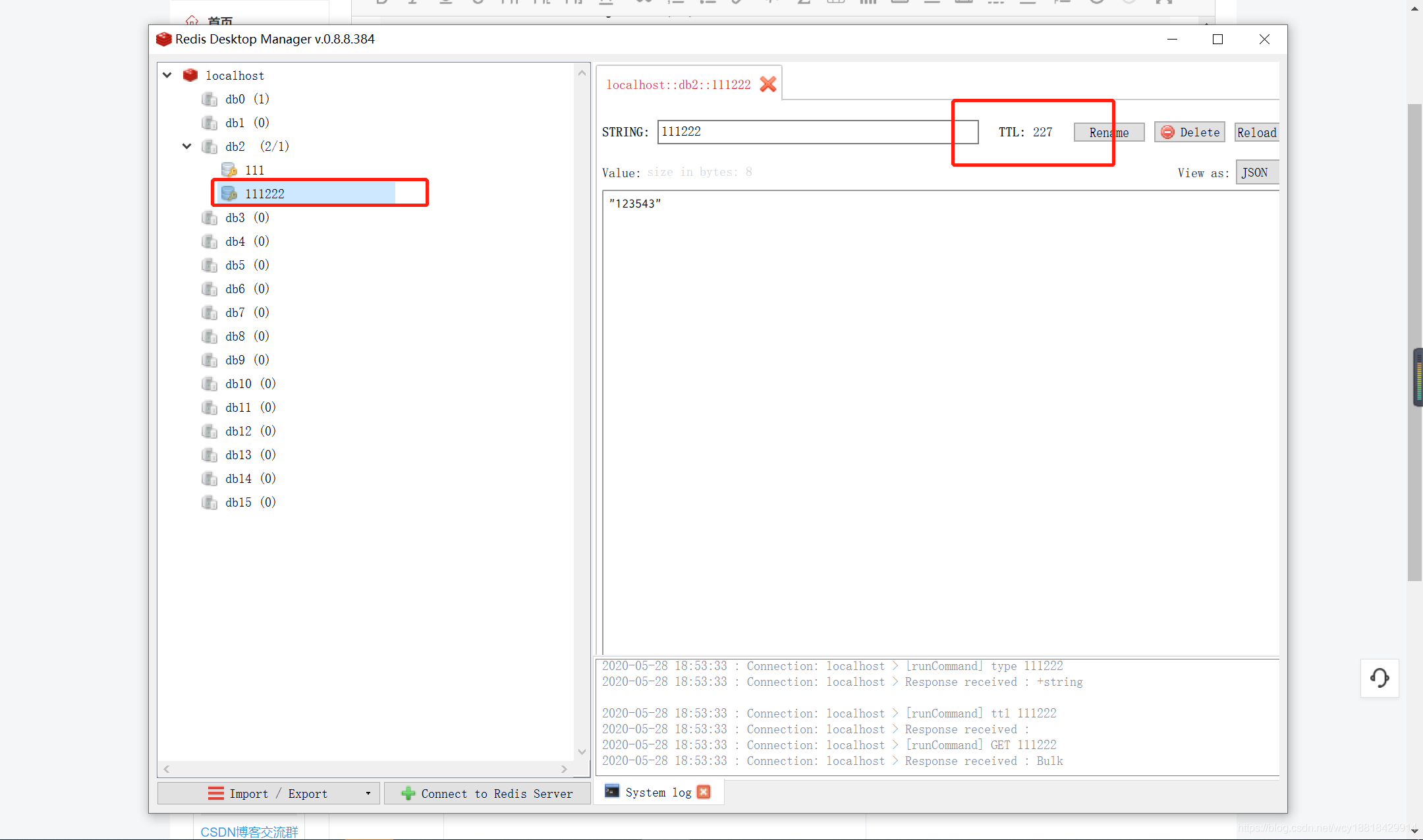Close the localhost::db2::111222 tab via red X
The image size is (1423, 840).
click(768, 84)
